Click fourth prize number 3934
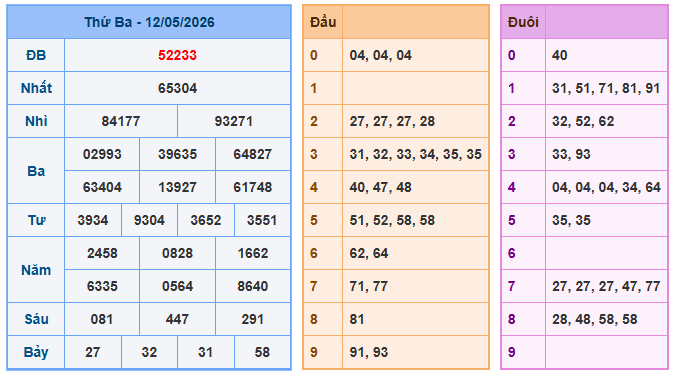The height and width of the screenshot is (379, 675). [x=93, y=221]
